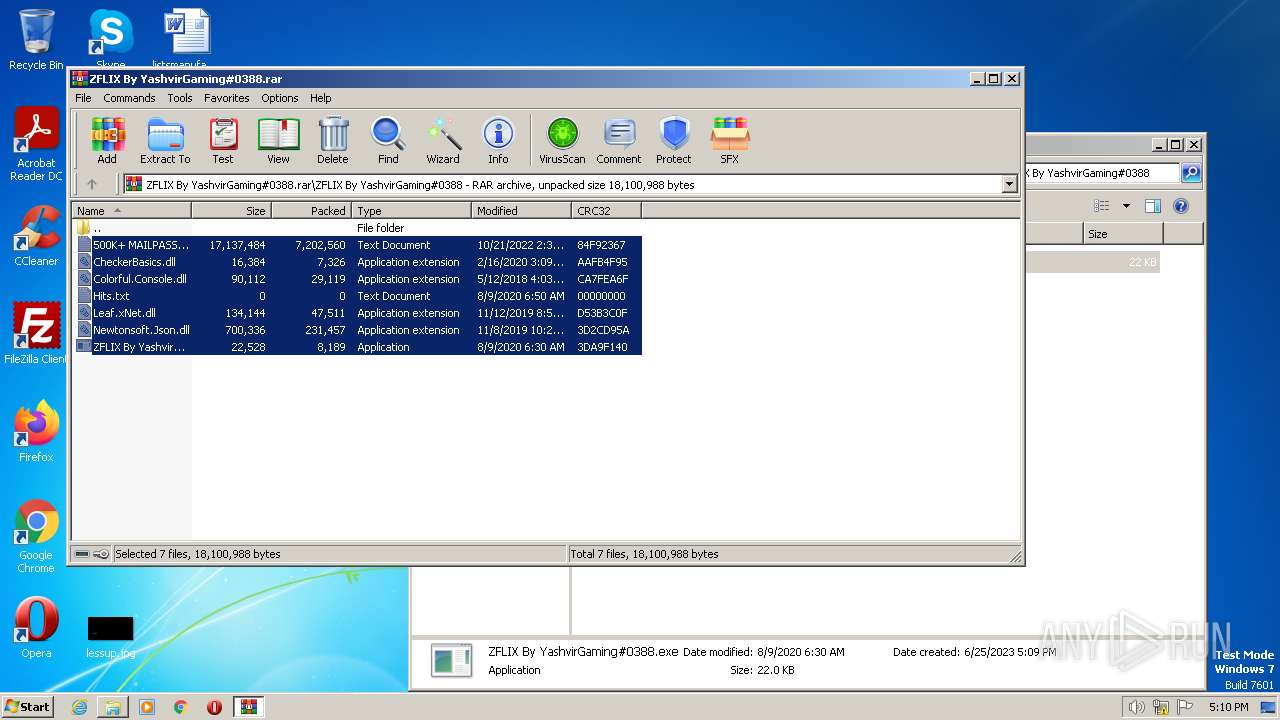The width and height of the screenshot is (1280, 720).
Task: Open Firefox desktop icon
Action: click(x=36, y=432)
